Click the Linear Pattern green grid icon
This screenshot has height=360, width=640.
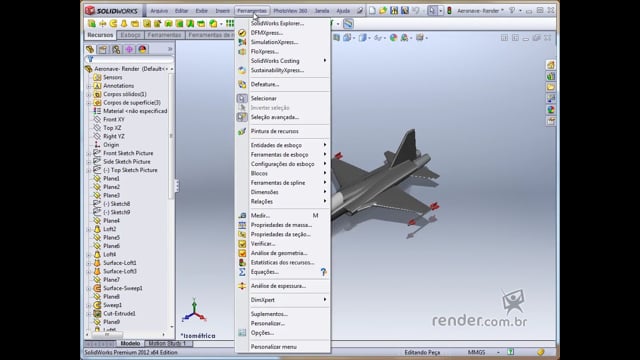point(230,24)
